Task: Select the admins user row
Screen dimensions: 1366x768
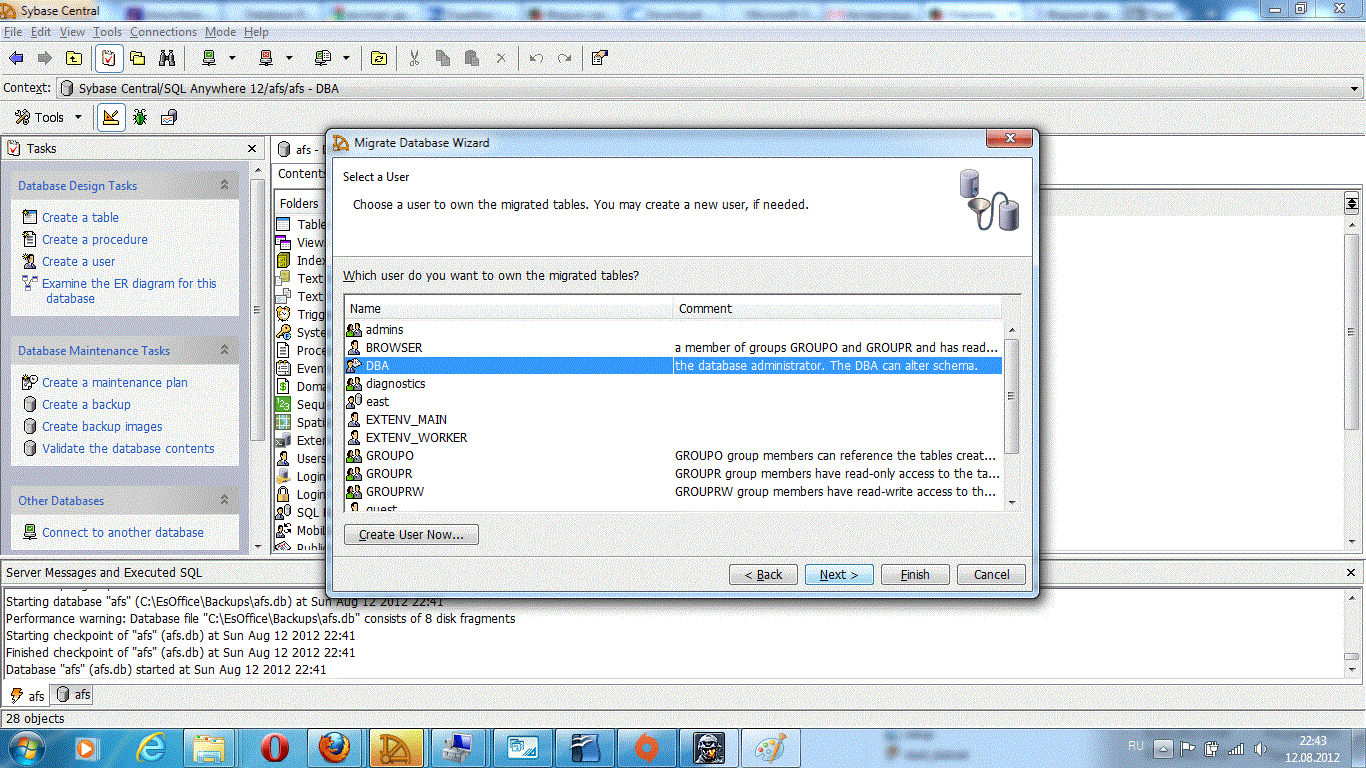Action: (673, 329)
